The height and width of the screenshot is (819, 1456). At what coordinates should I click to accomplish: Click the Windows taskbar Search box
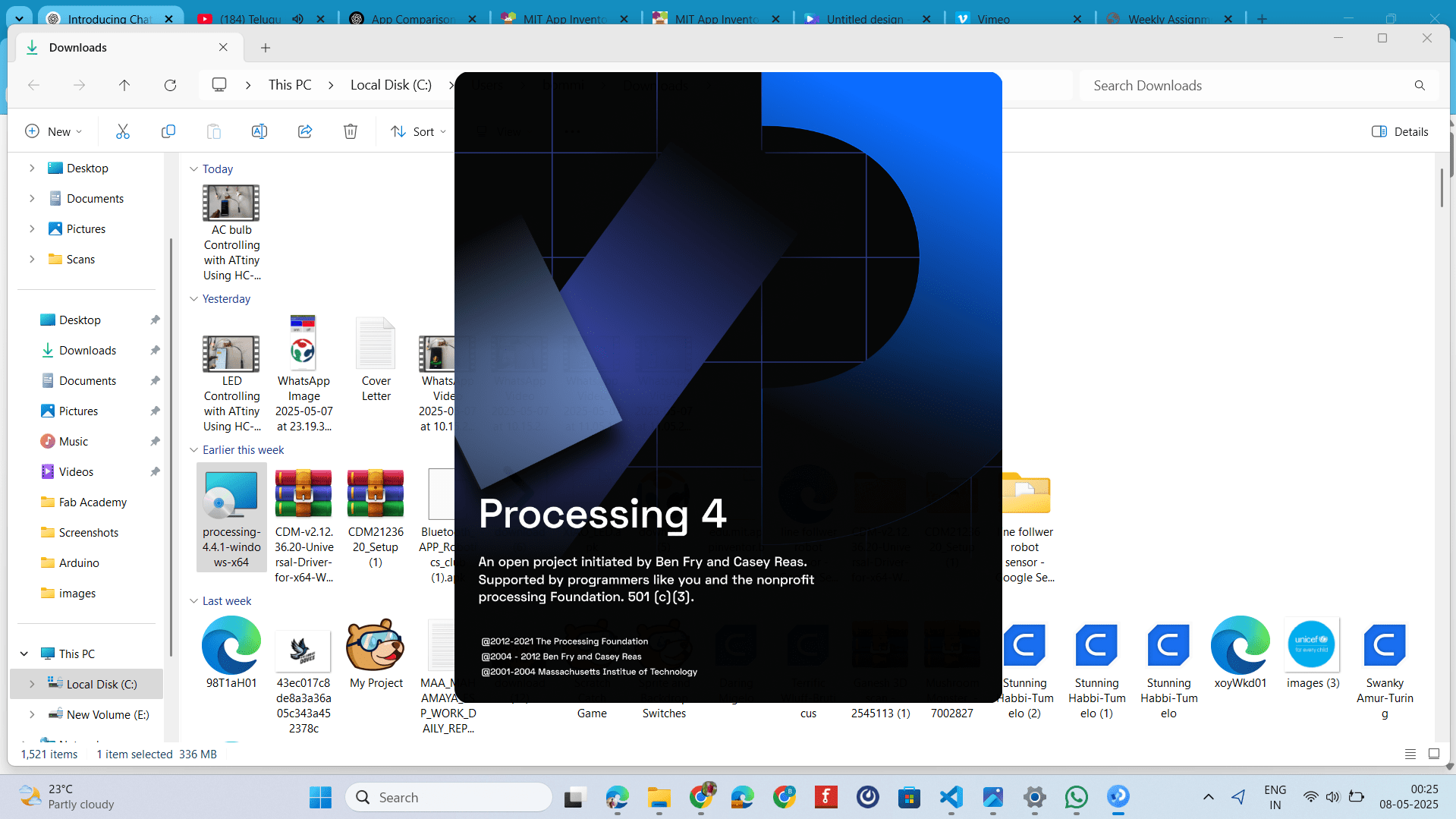click(x=449, y=797)
